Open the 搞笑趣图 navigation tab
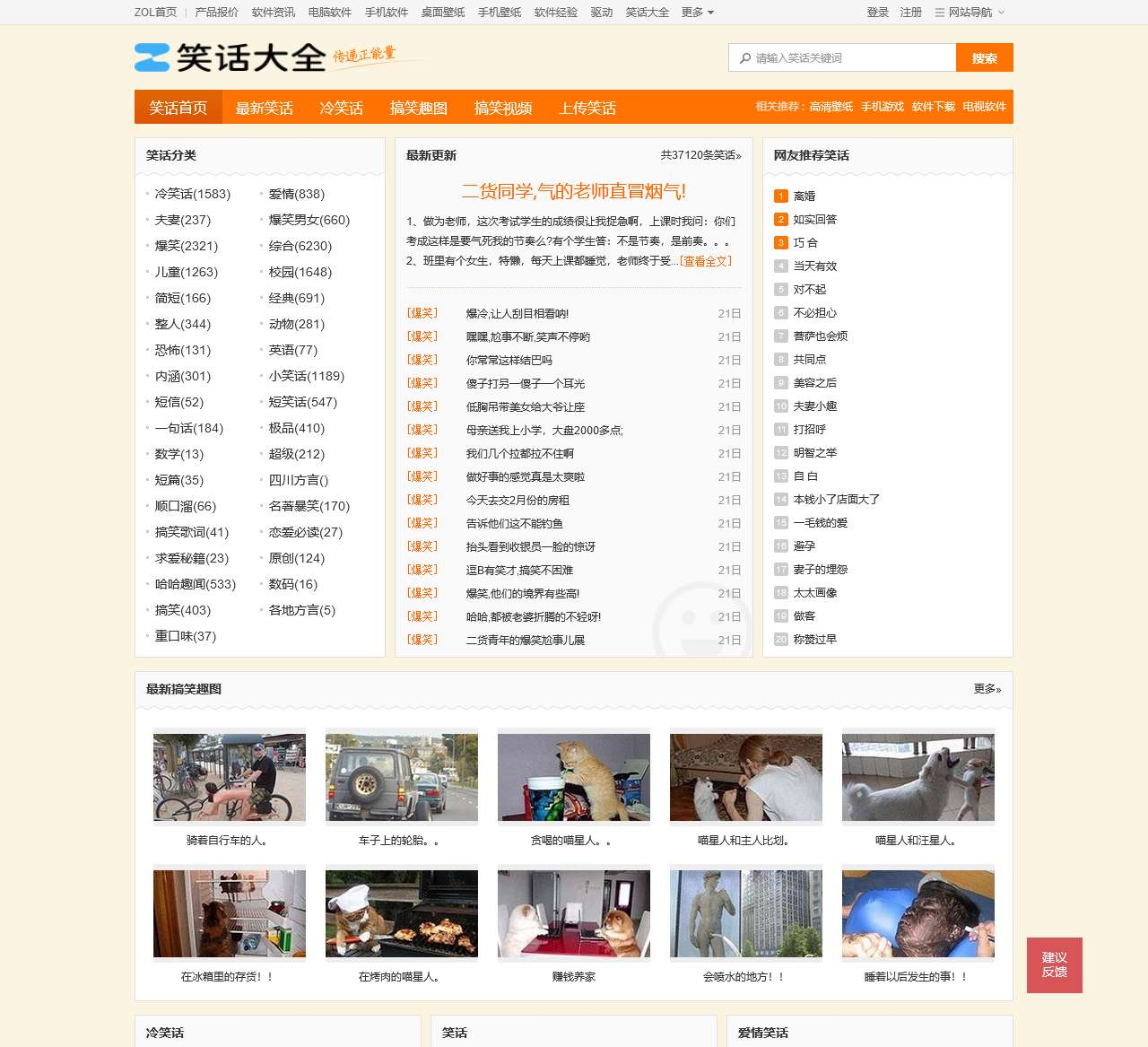The height and width of the screenshot is (1047, 1148). pos(419,108)
